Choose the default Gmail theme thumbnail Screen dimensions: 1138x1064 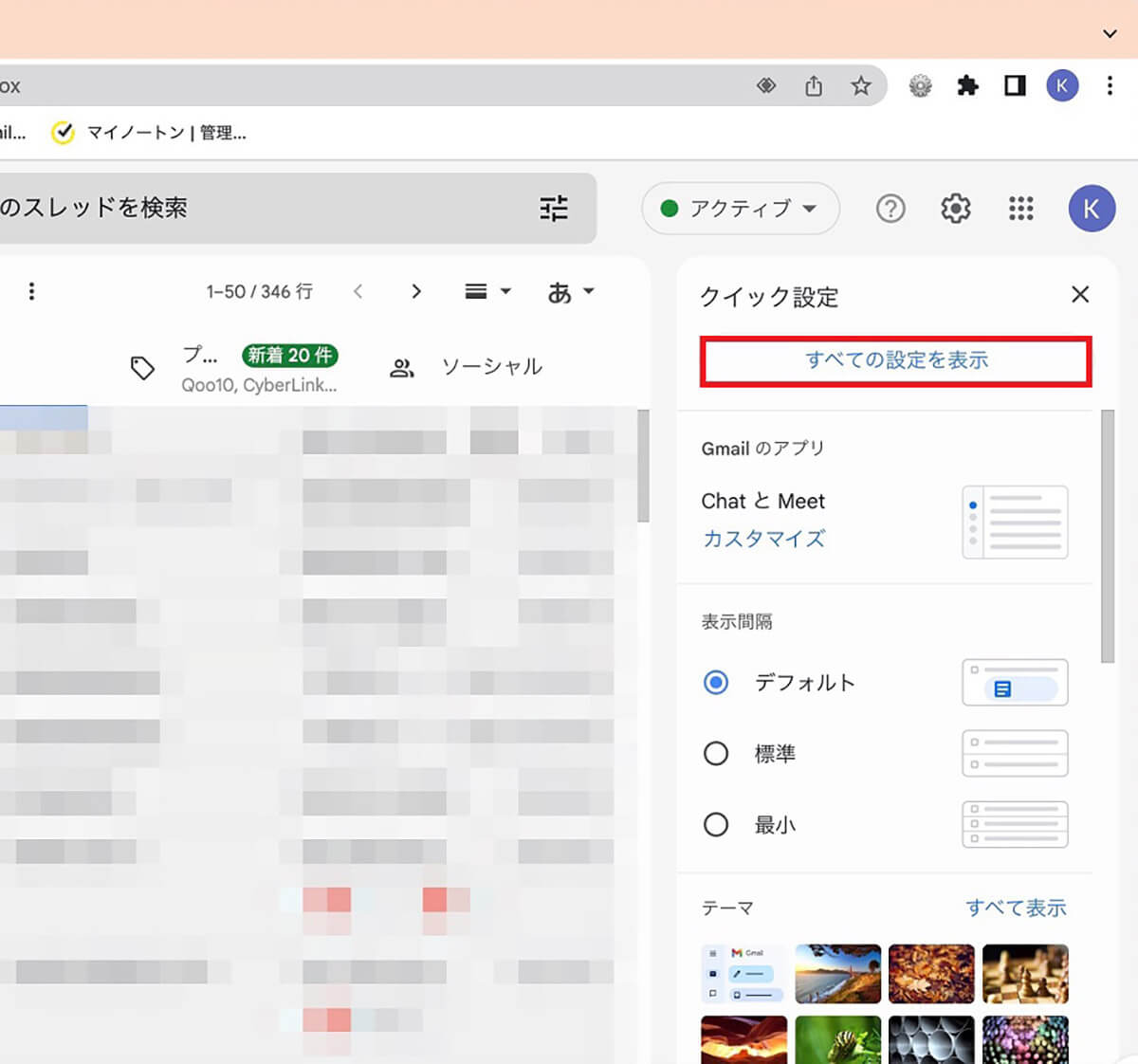click(x=743, y=974)
